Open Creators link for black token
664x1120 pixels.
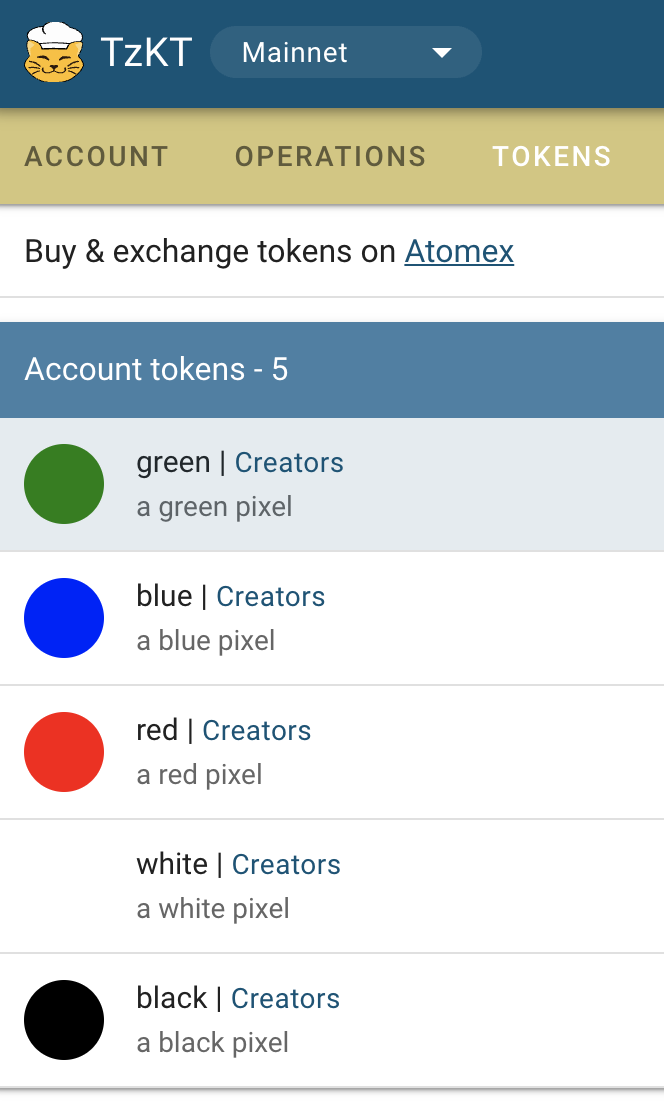[x=285, y=999]
